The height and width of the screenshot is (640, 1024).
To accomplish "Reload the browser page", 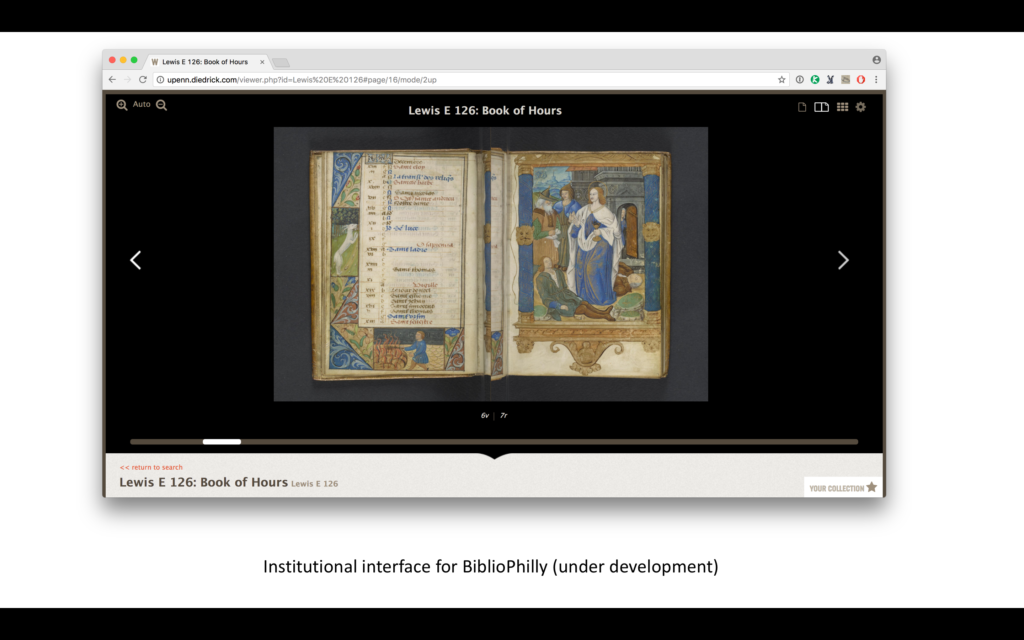I will [143, 79].
